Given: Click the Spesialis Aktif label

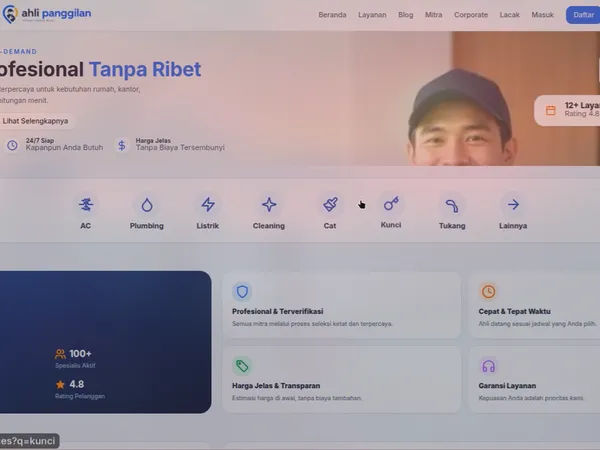Looking at the screenshot, I should [75, 365].
